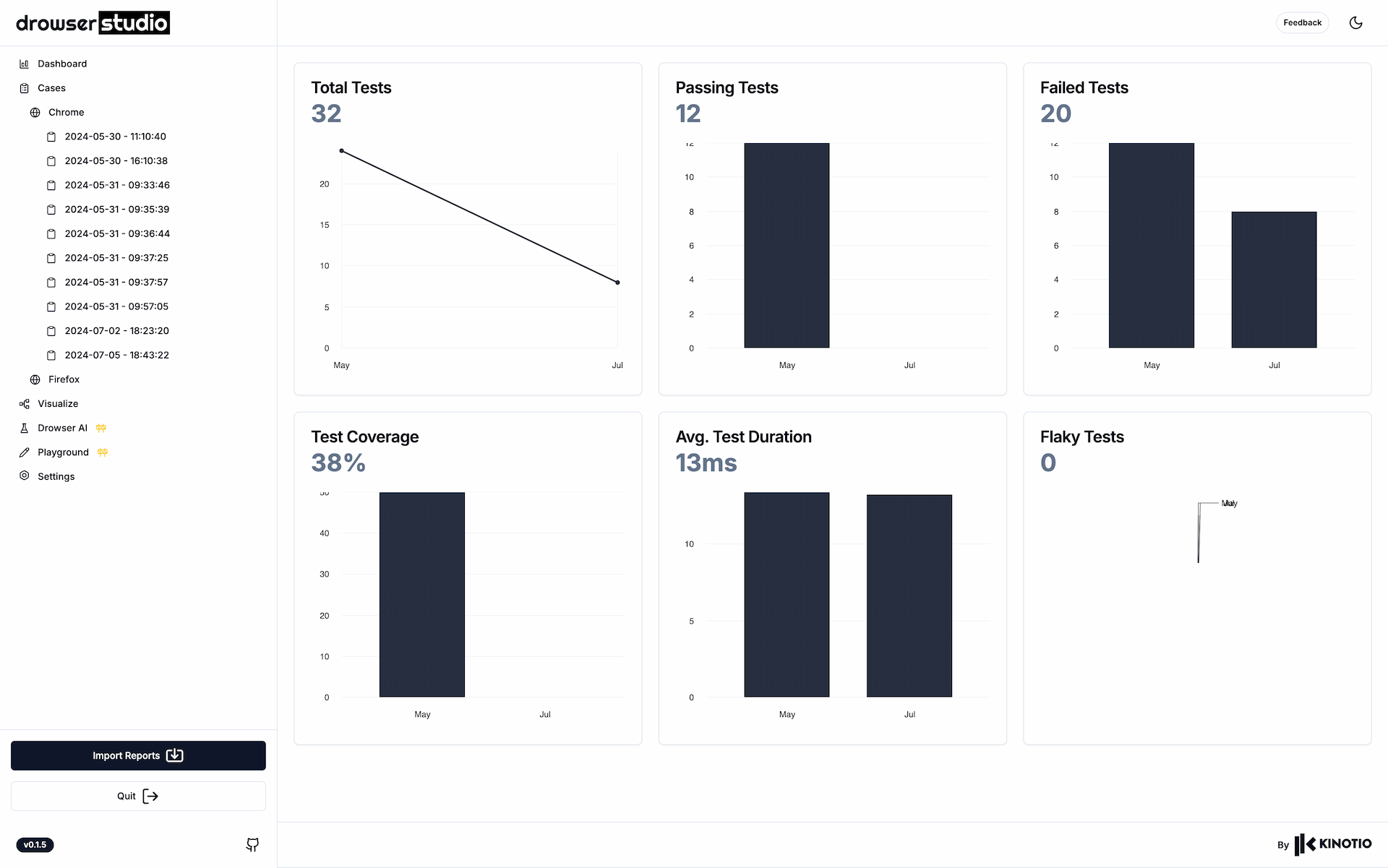Click Quit to exit the application

138,796
